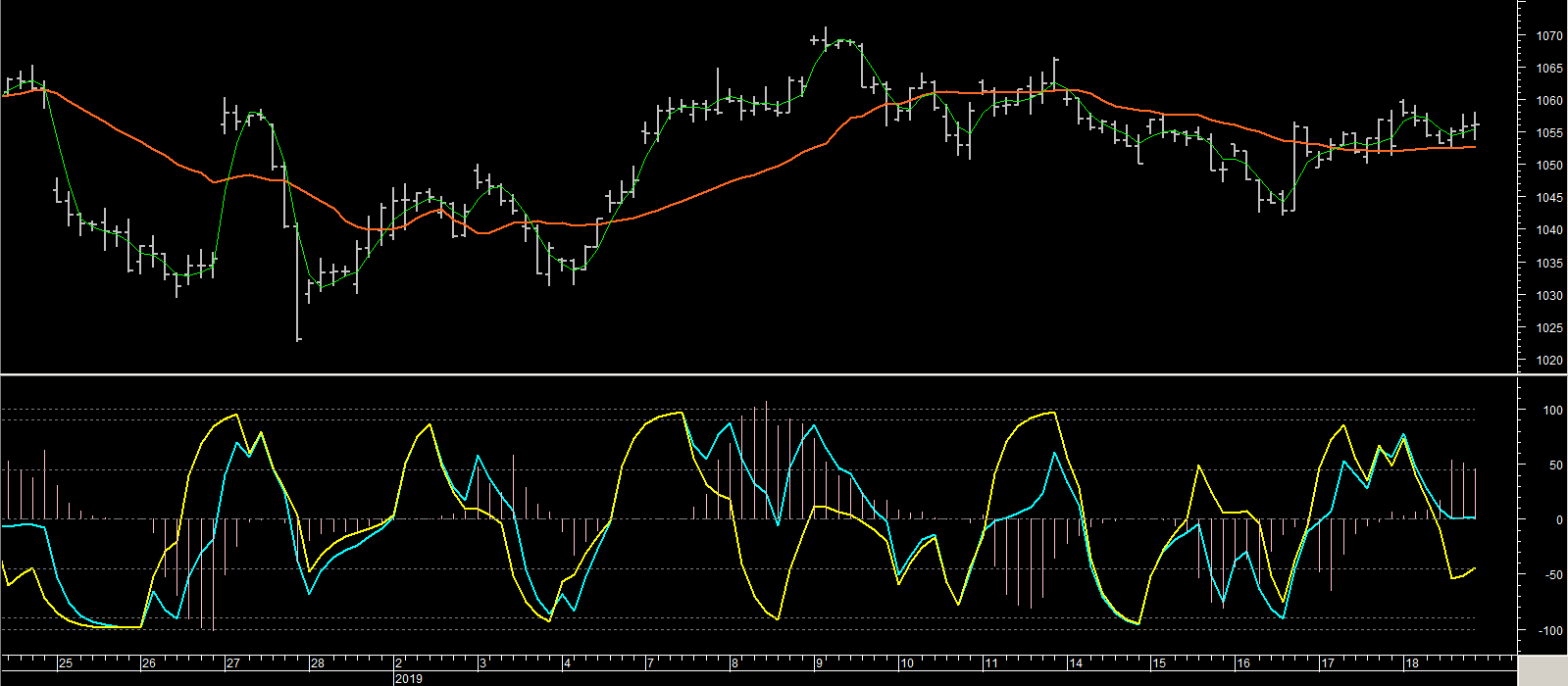Click date label 25 on time axis
Image resolution: width=1568 pixels, height=686 pixels.
coord(65,663)
